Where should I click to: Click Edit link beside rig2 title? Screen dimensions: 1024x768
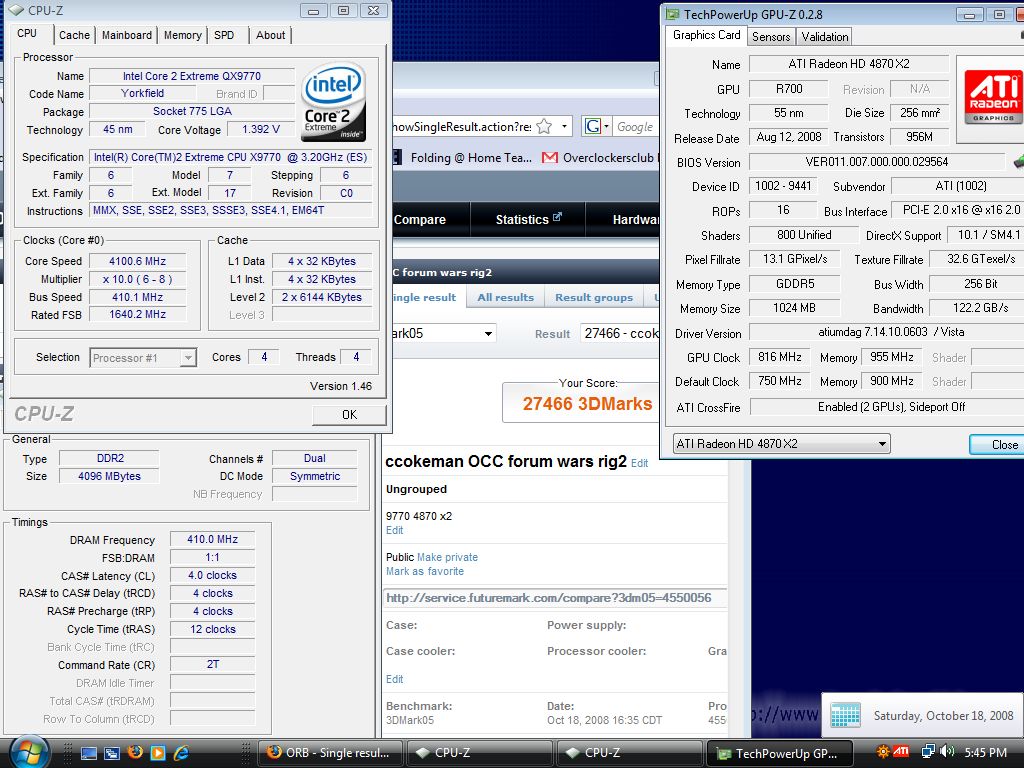coord(639,463)
